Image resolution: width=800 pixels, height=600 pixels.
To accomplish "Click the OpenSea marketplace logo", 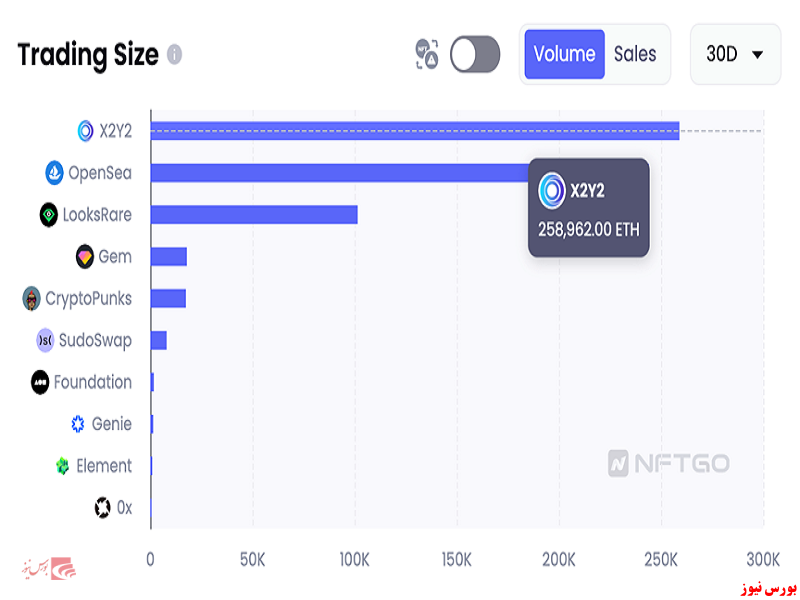I will pos(54,173).
